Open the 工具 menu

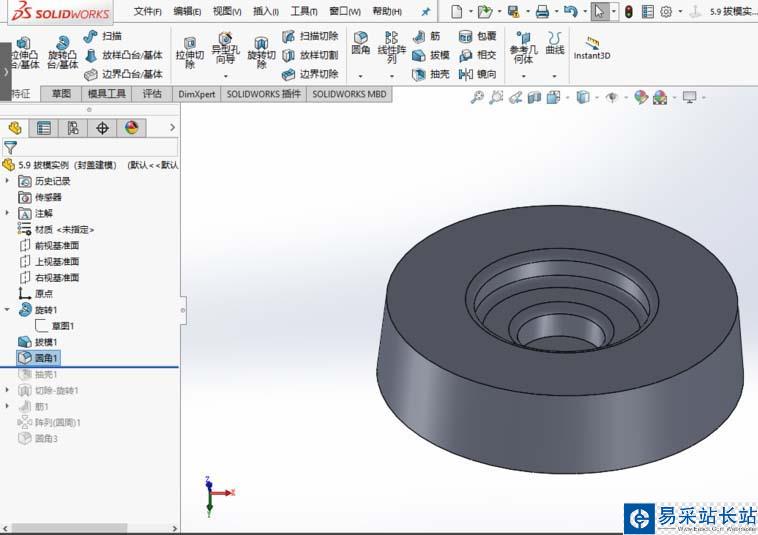point(303,12)
